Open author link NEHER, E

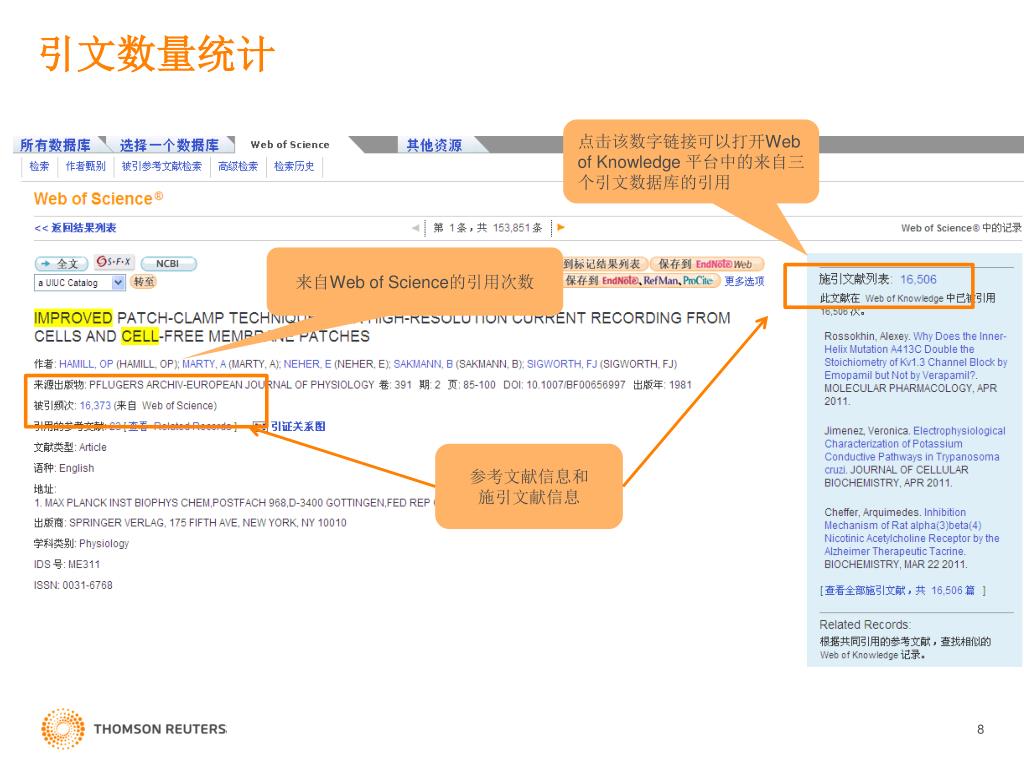tap(308, 364)
